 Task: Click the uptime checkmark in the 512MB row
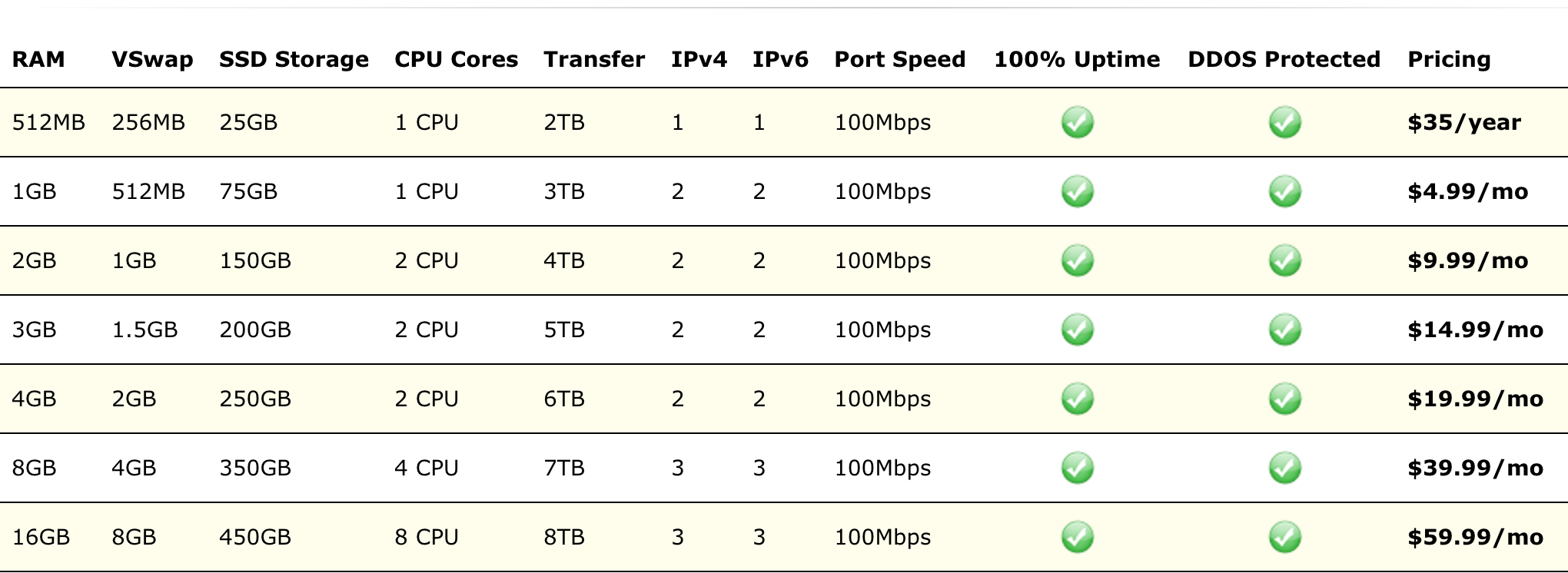click(1077, 122)
